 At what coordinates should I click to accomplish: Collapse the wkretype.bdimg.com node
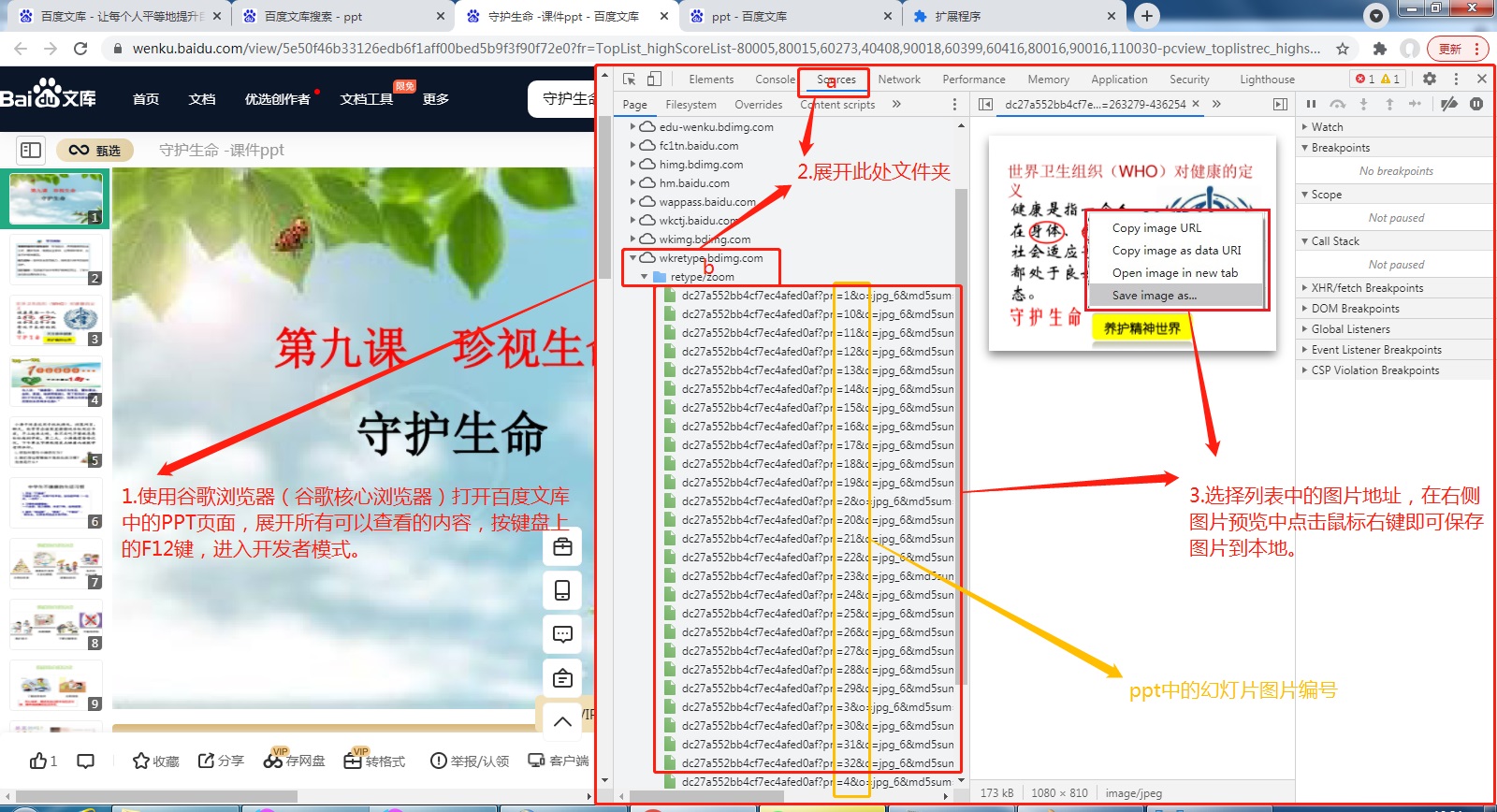(x=633, y=257)
